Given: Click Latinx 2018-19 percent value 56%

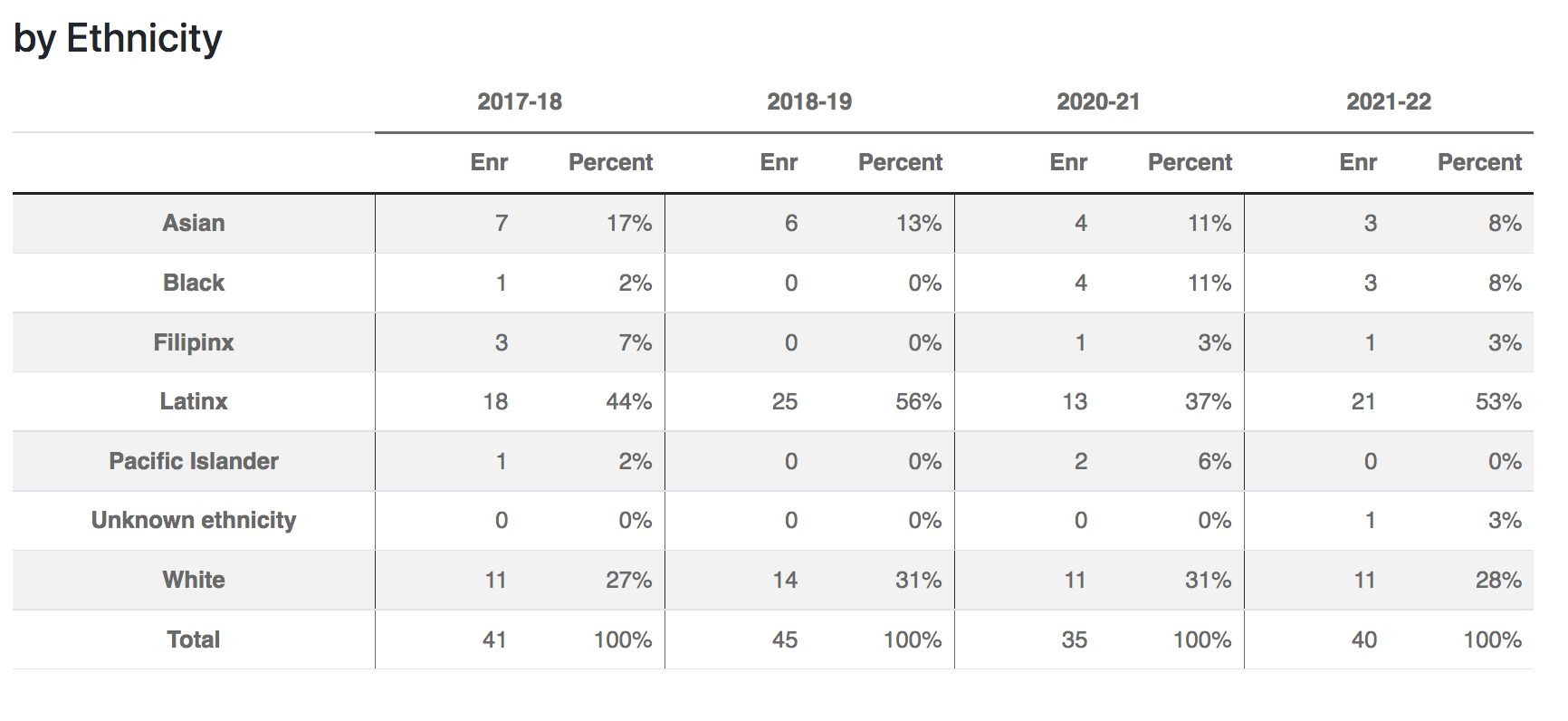Looking at the screenshot, I should click(918, 401).
